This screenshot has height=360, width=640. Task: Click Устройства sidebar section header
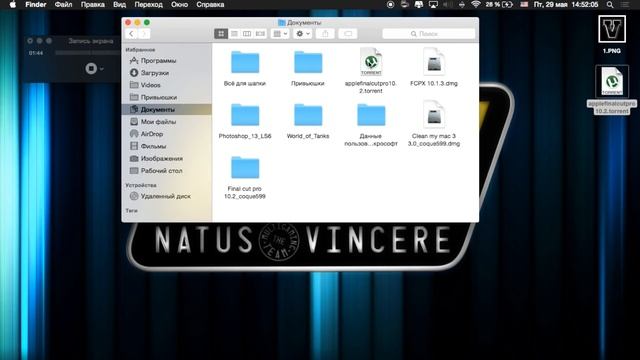tap(141, 185)
